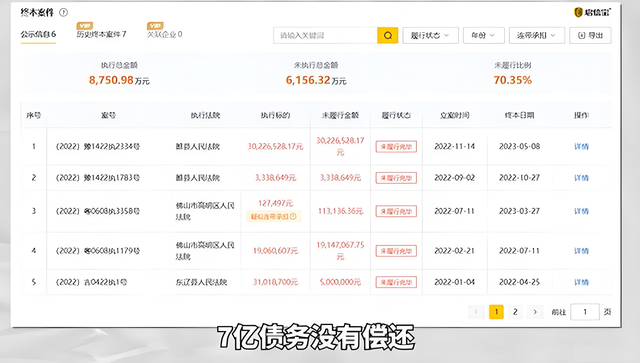Click the yellow search magnifier button

387,36
